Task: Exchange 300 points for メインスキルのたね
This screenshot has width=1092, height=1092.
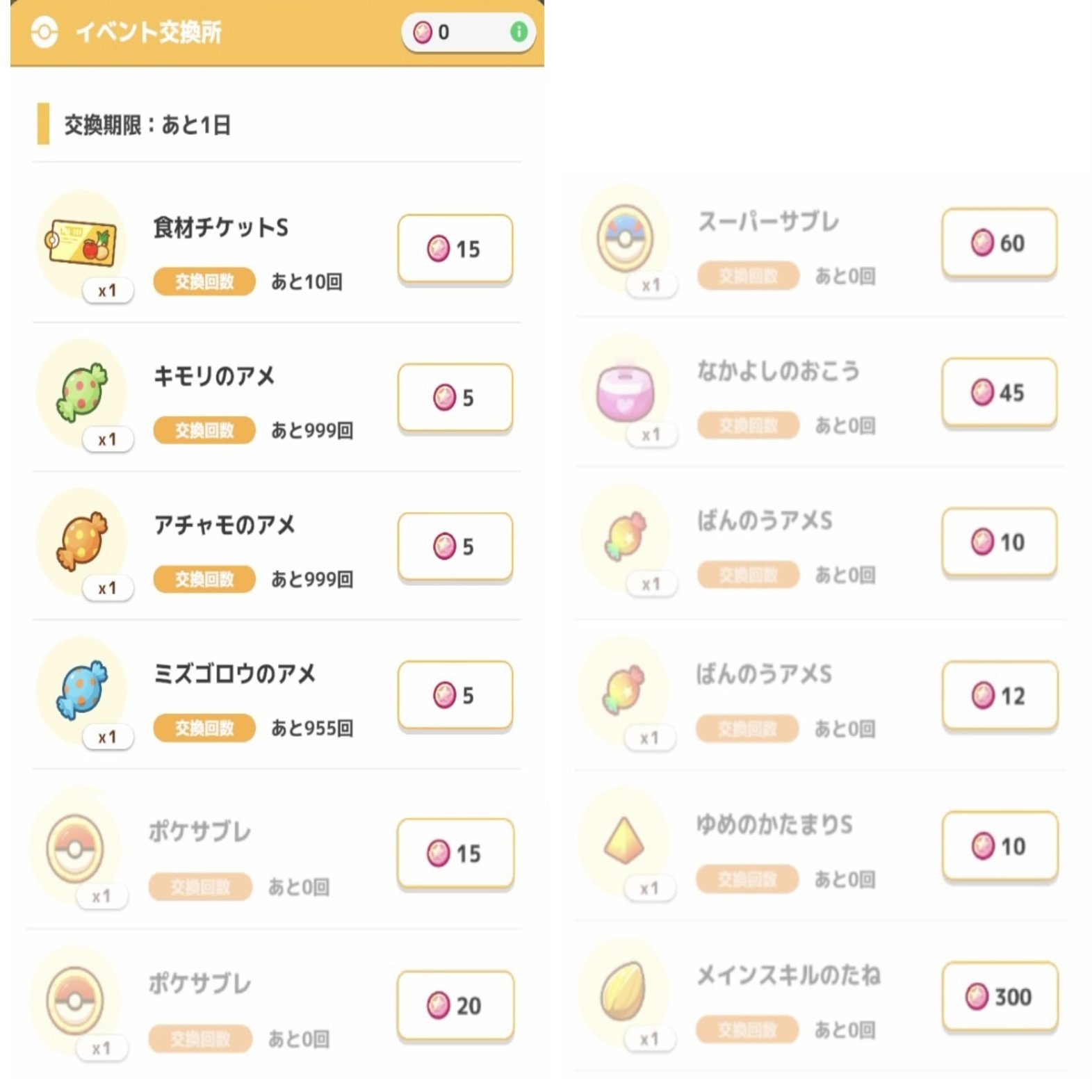Action: click(999, 995)
